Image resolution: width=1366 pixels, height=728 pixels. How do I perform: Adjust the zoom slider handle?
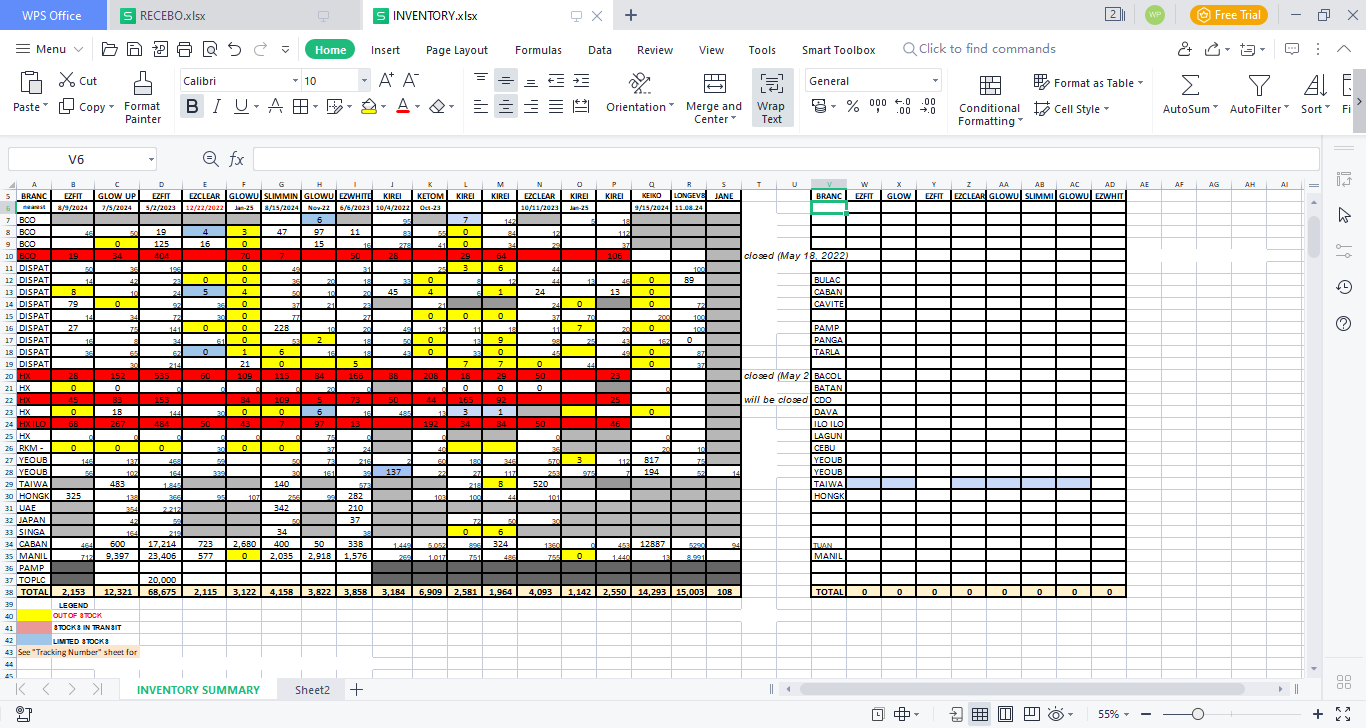[x=1197, y=715]
